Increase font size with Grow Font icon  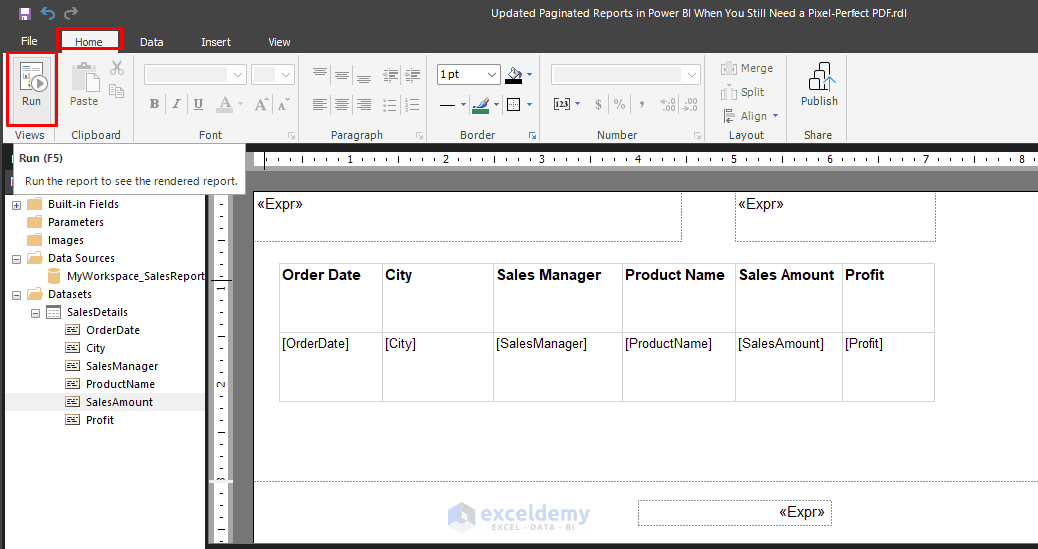click(x=261, y=104)
